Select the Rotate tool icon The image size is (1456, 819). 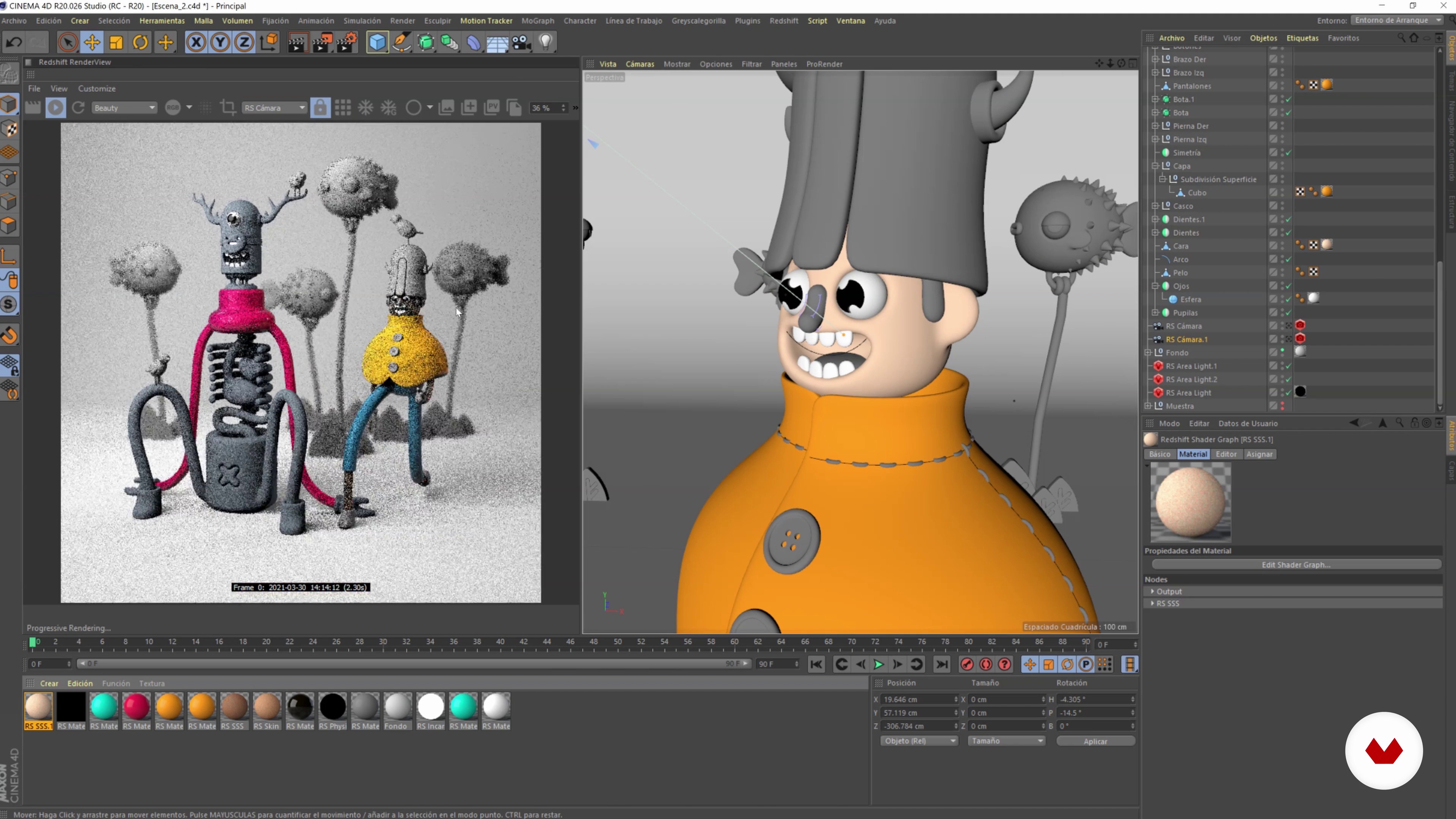(140, 42)
